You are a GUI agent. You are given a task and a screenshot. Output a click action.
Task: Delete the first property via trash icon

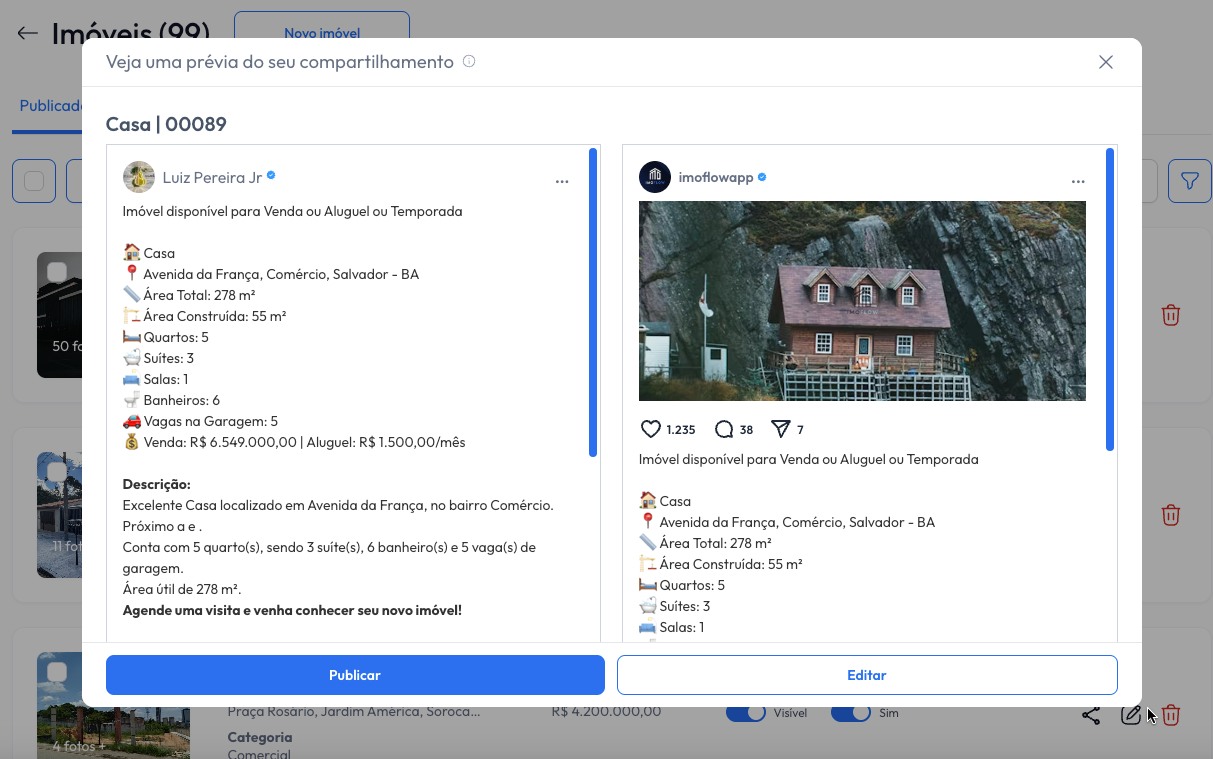click(x=1171, y=315)
